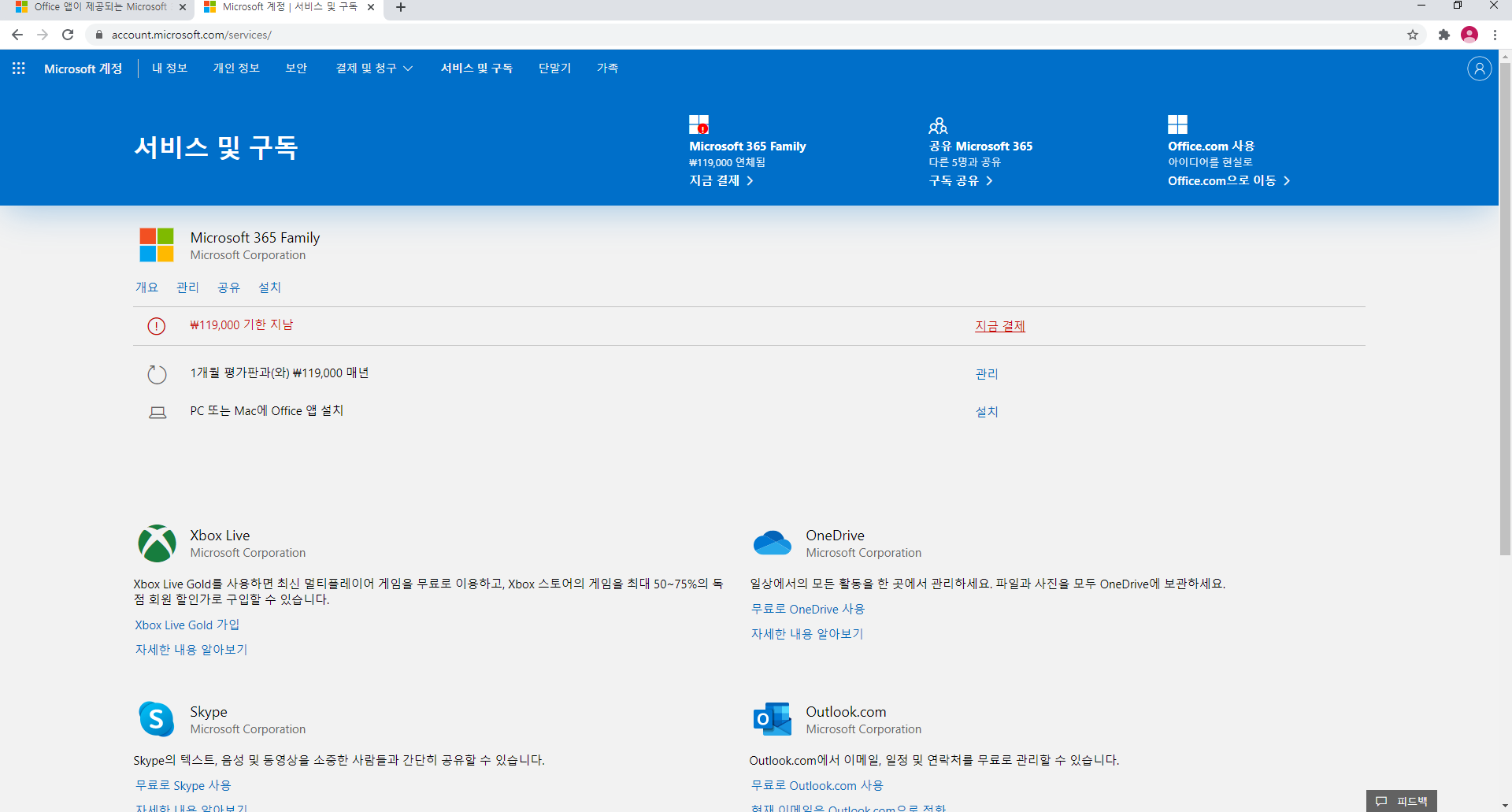Click 자세한 내용 알아보기 under OneDrive
This screenshot has width=1512, height=812.
coord(807,634)
